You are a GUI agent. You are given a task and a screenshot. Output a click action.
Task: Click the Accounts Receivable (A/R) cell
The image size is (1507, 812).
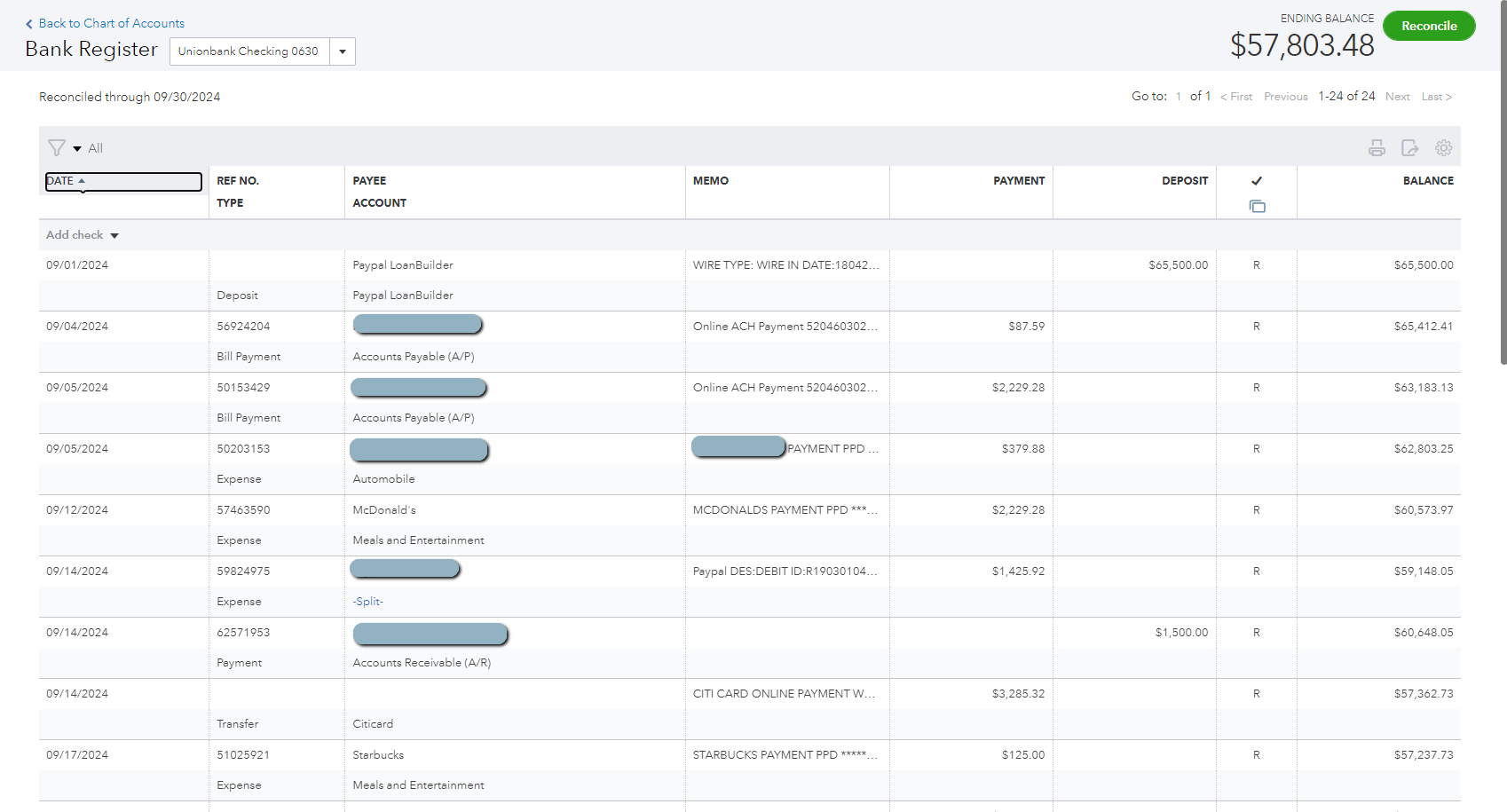[x=422, y=663]
